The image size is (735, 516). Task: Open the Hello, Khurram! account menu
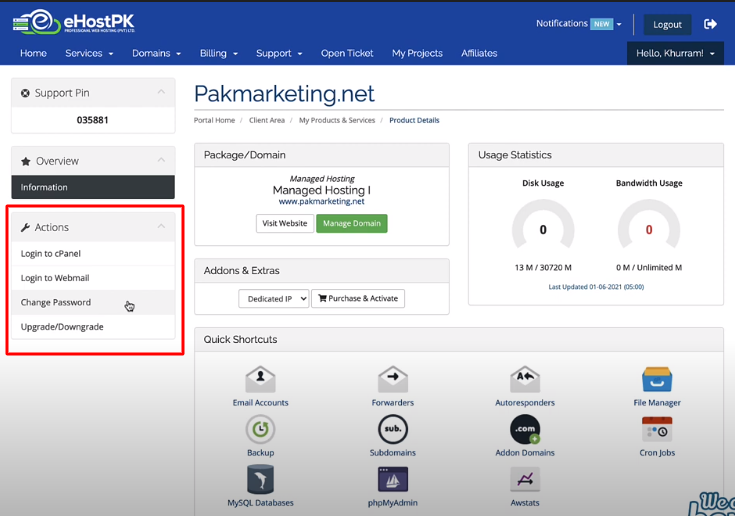[x=675, y=53]
